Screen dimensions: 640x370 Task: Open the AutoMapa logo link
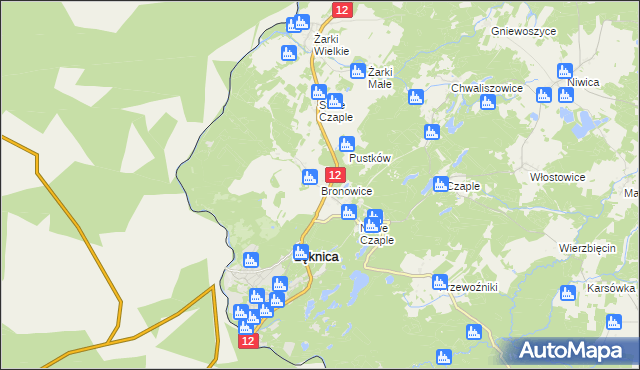pyautogui.click(x=570, y=351)
